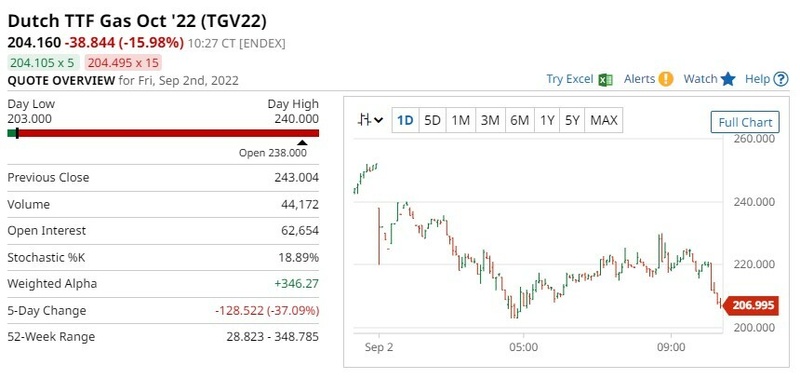800x392 pixels.
Task: Click the orange Alerts exclamation icon
Action: [x=665, y=79]
